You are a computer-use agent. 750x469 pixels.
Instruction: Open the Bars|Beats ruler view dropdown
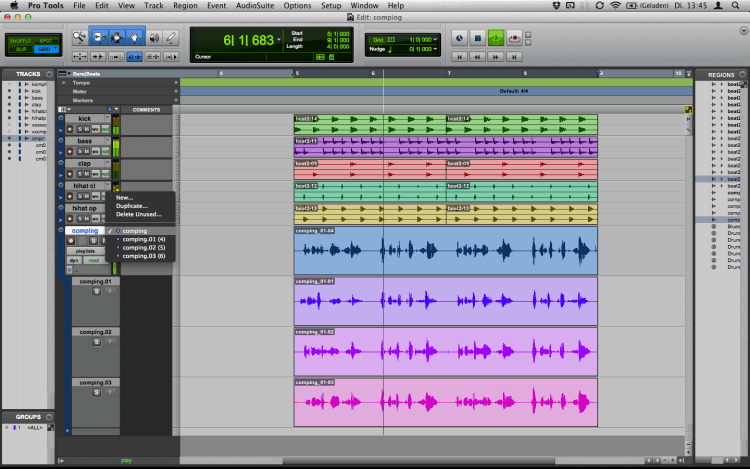[x=64, y=74]
